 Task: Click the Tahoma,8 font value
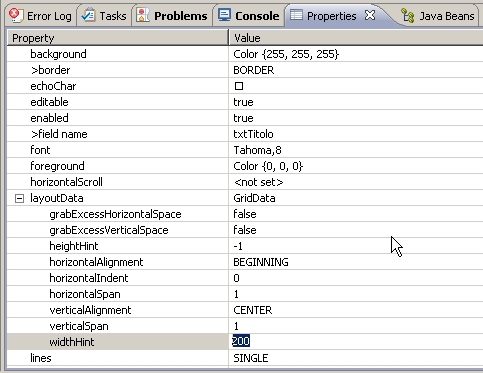pos(257,150)
